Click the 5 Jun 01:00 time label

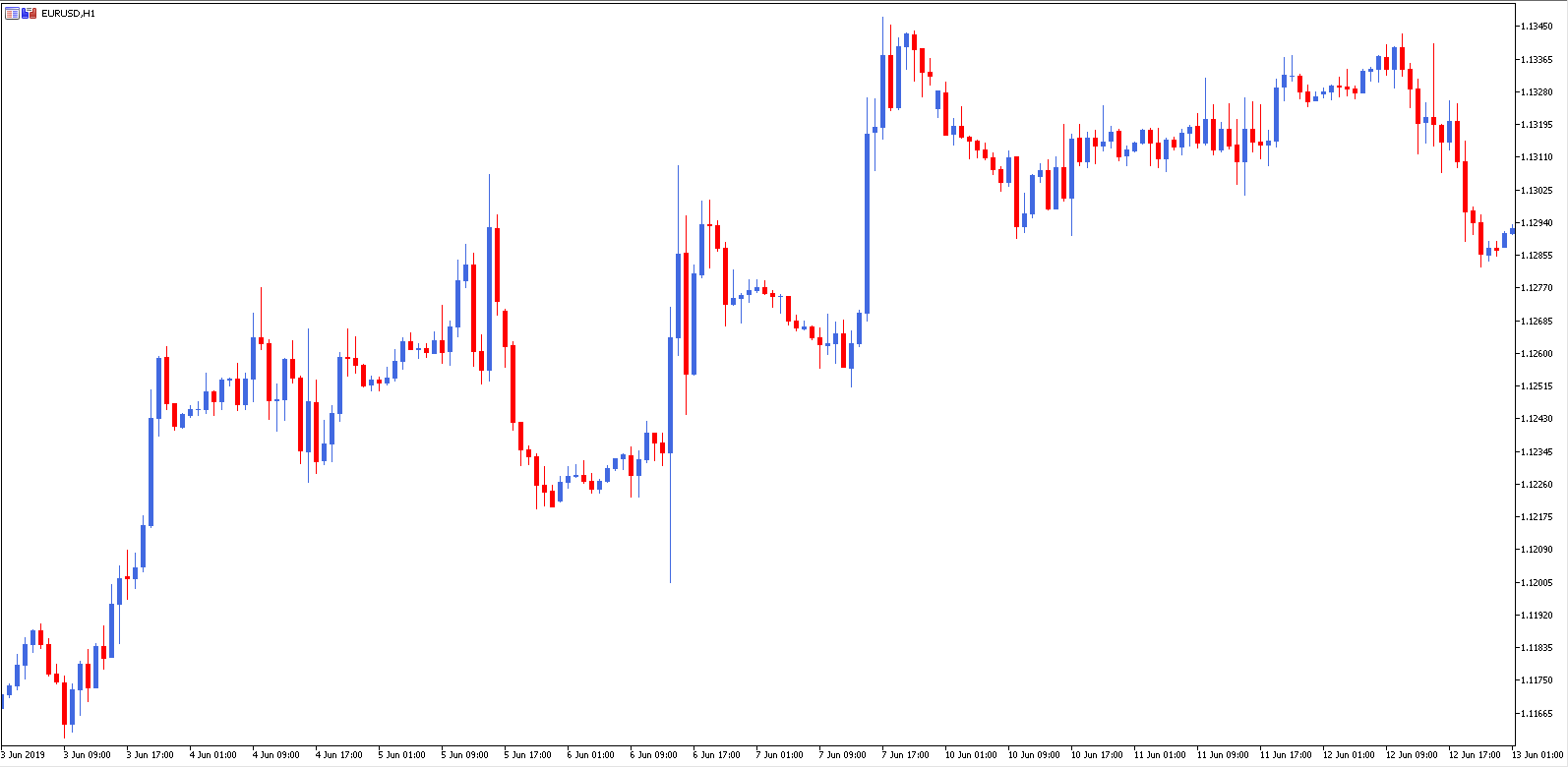pos(401,755)
